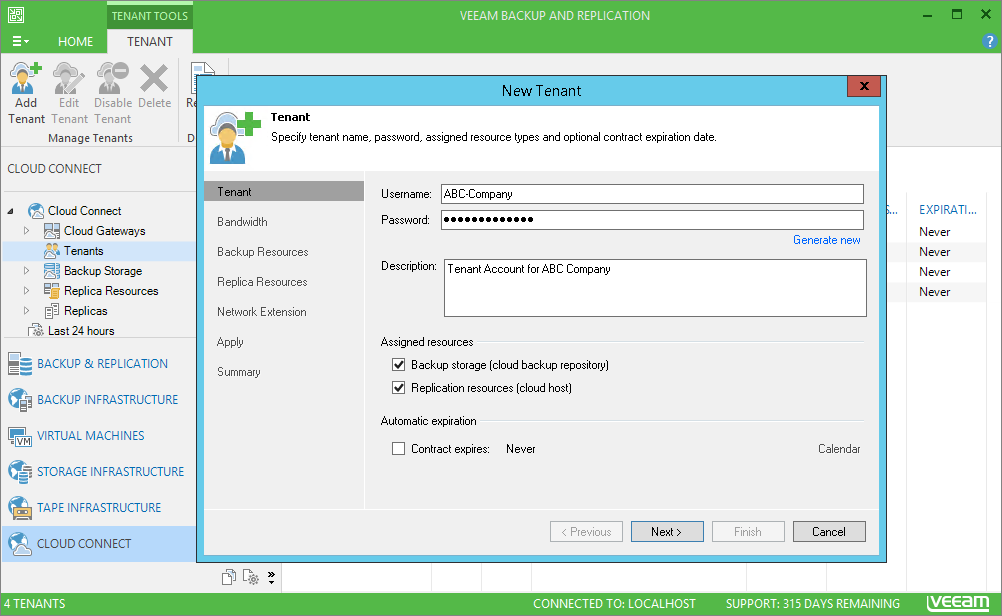Click the Cancel button
Viewport: 1002px width, 616px height.
829,532
